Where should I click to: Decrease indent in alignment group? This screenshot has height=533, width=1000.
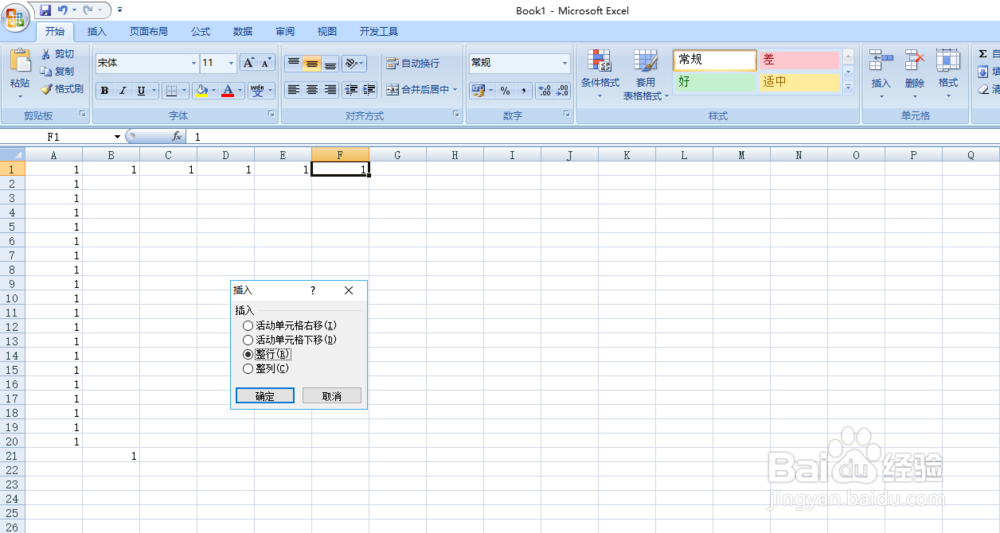point(351,90)
